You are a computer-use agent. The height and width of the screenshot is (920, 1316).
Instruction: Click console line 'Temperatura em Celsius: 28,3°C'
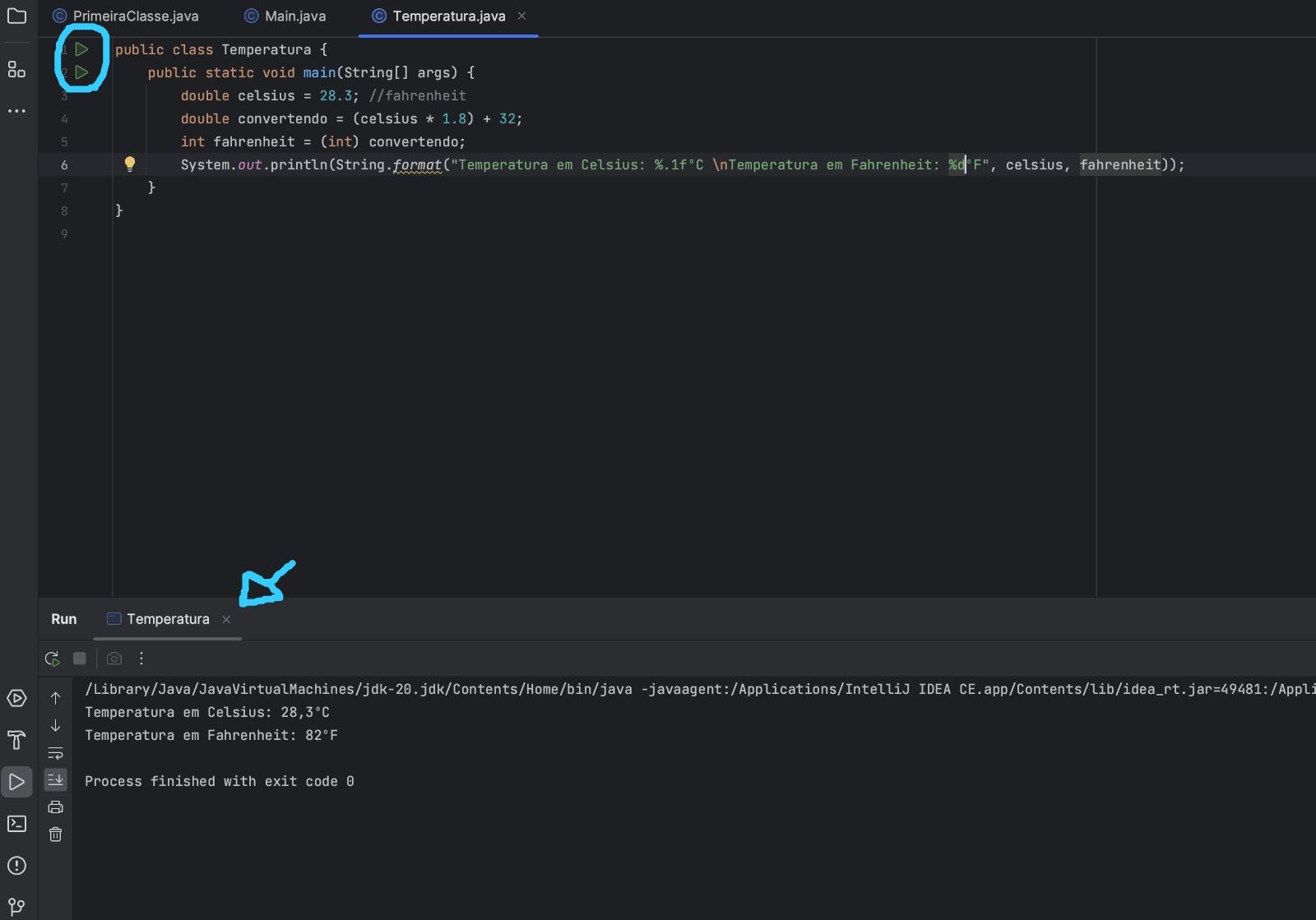click(207, 713)
